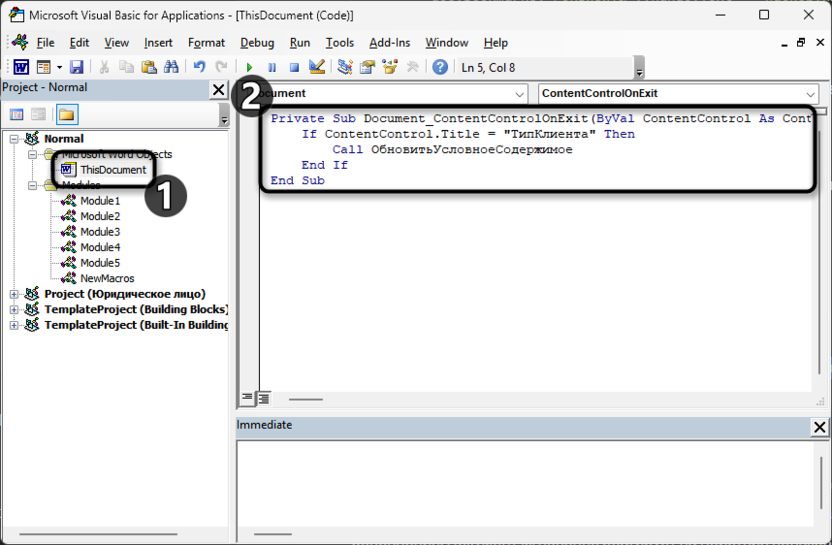Open the Debug menu
Screen dimensions: 832x545
257,43
